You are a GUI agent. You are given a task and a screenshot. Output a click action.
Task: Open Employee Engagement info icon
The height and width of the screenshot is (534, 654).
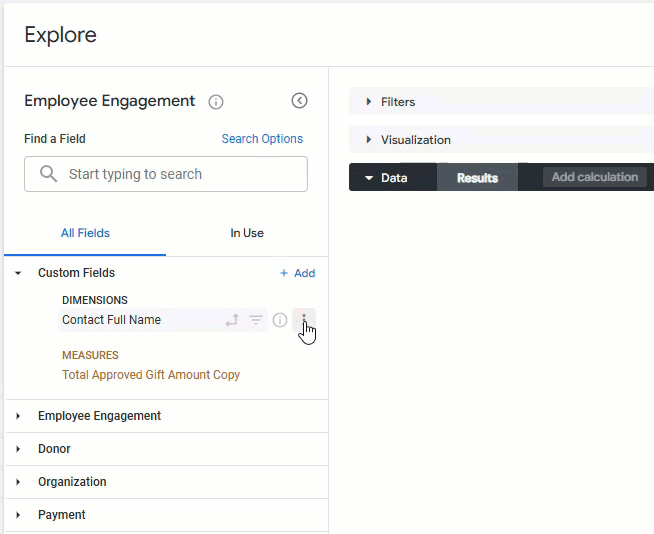[x=216, y=102]
